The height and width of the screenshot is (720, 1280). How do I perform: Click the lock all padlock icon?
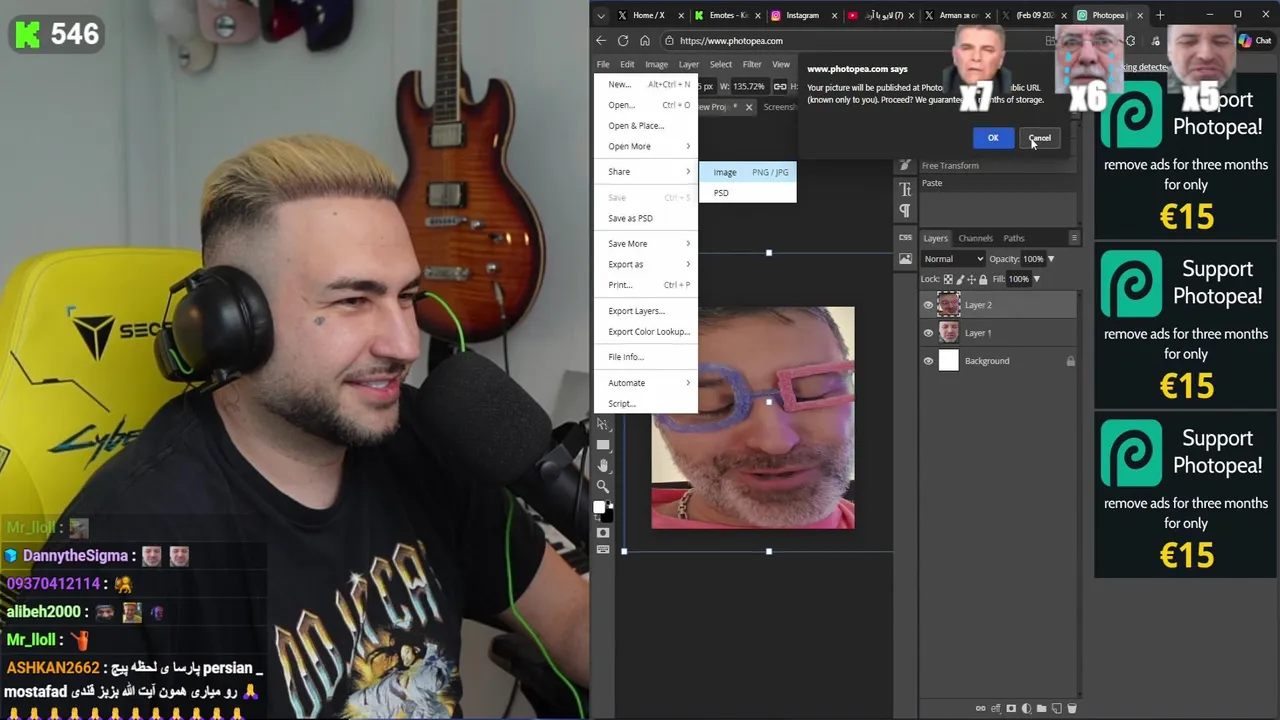[x=983, y=279]
